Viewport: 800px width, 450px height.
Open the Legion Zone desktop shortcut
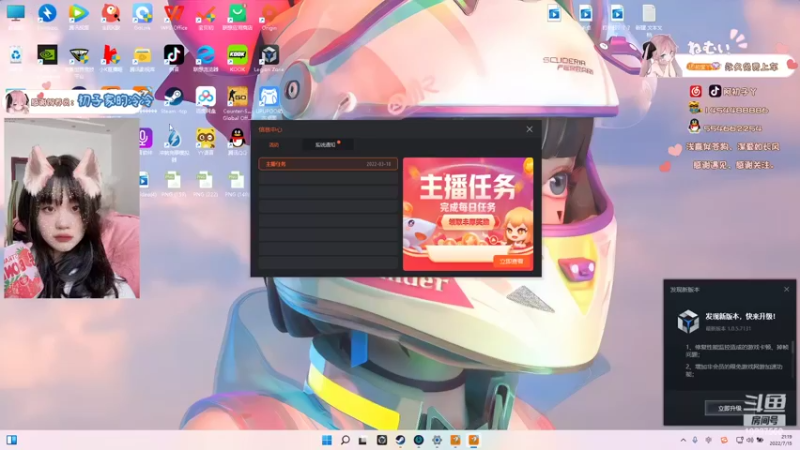tap(269, 55)
